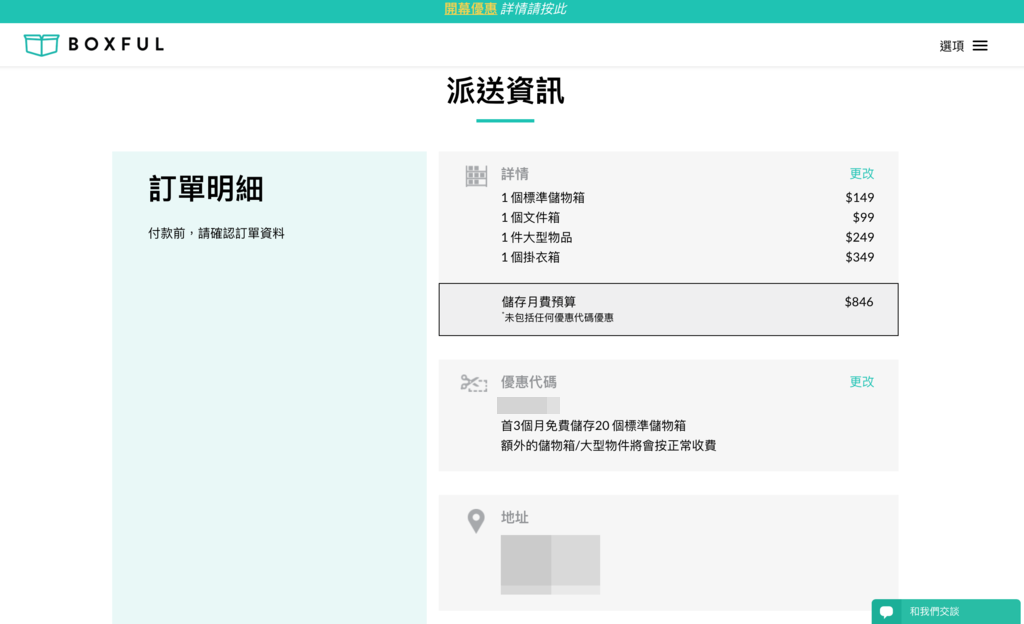Click the scissors icon next to 優惠代碼
The image size is (1024, 624).
coord(470,381)
